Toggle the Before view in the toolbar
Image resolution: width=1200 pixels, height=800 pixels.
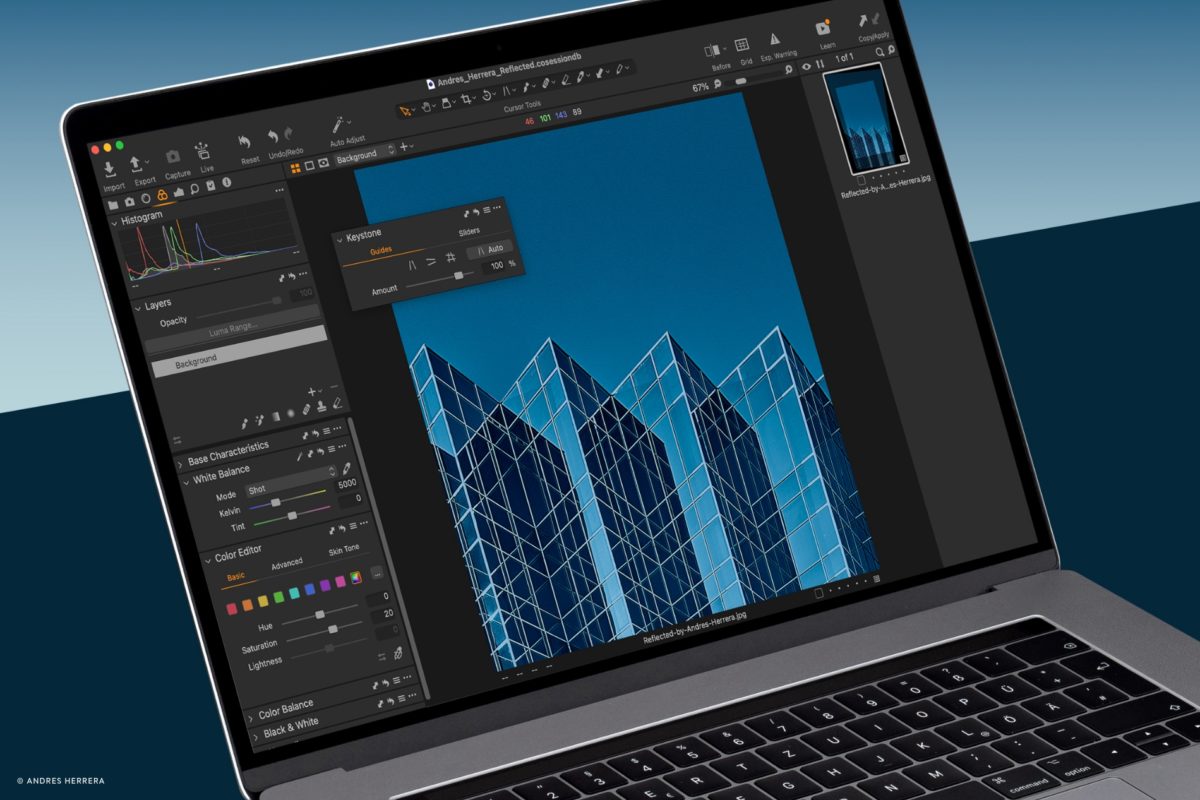(x=713, y=48)
